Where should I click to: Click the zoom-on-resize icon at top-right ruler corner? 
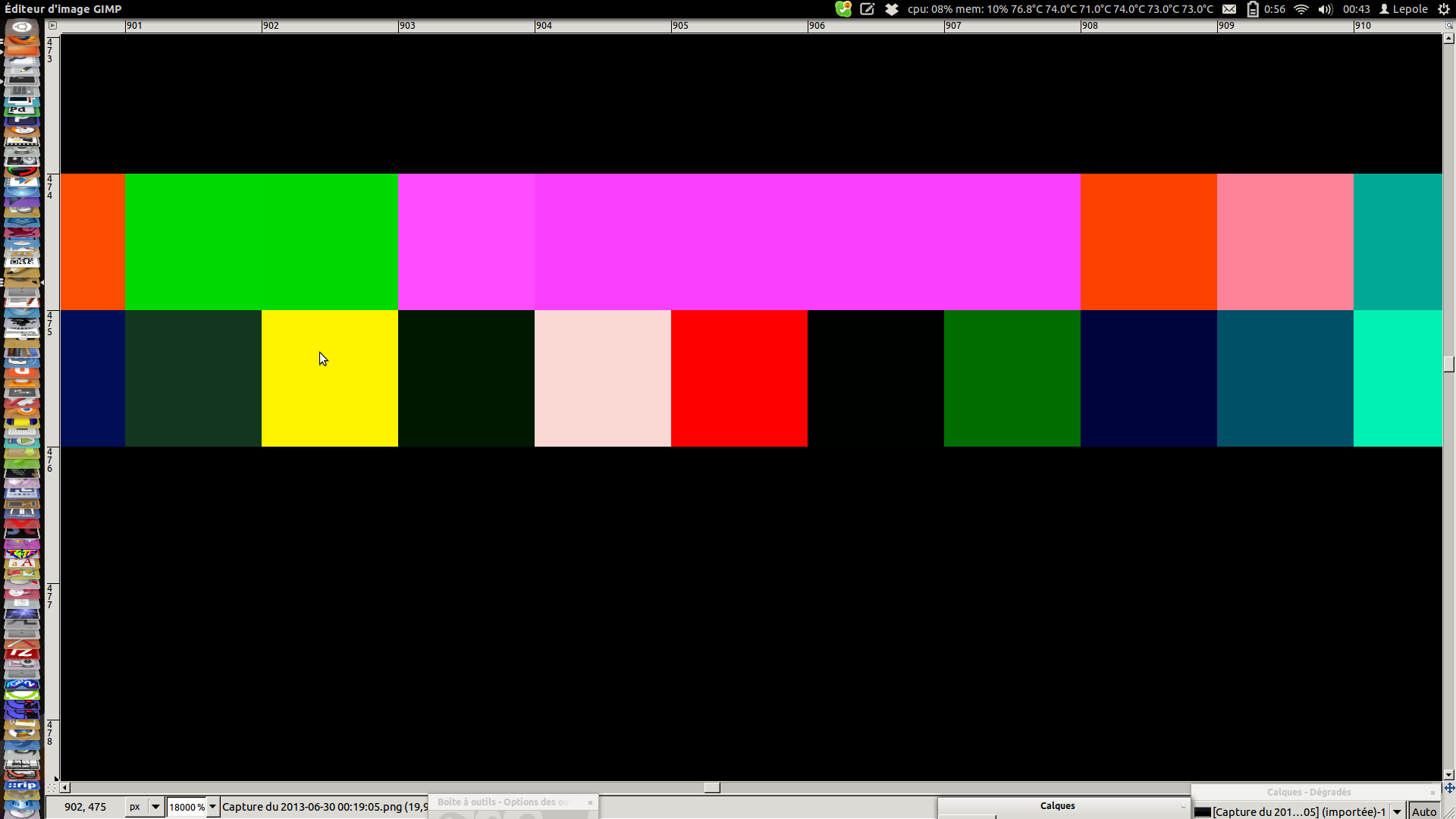1448,25
